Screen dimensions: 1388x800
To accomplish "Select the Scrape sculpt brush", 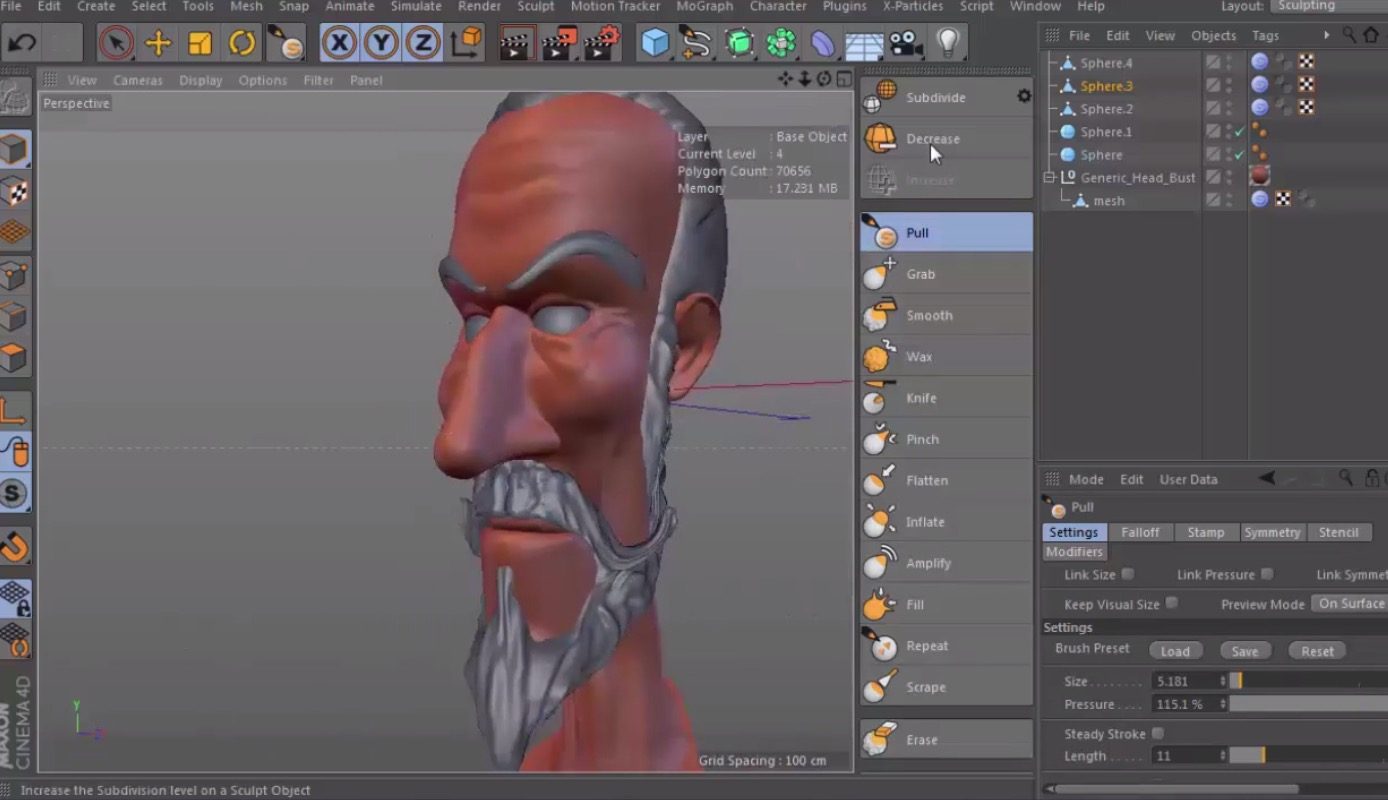I will click(946, 687).
